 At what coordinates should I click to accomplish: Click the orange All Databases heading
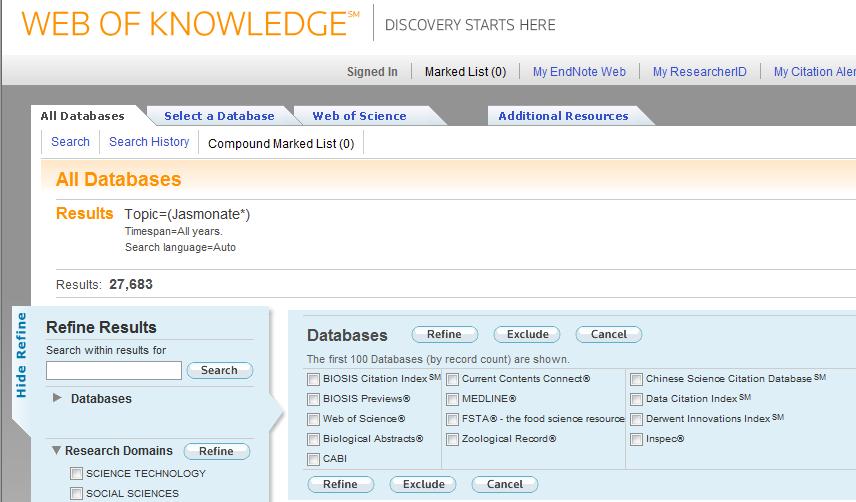tap(118, 180)
